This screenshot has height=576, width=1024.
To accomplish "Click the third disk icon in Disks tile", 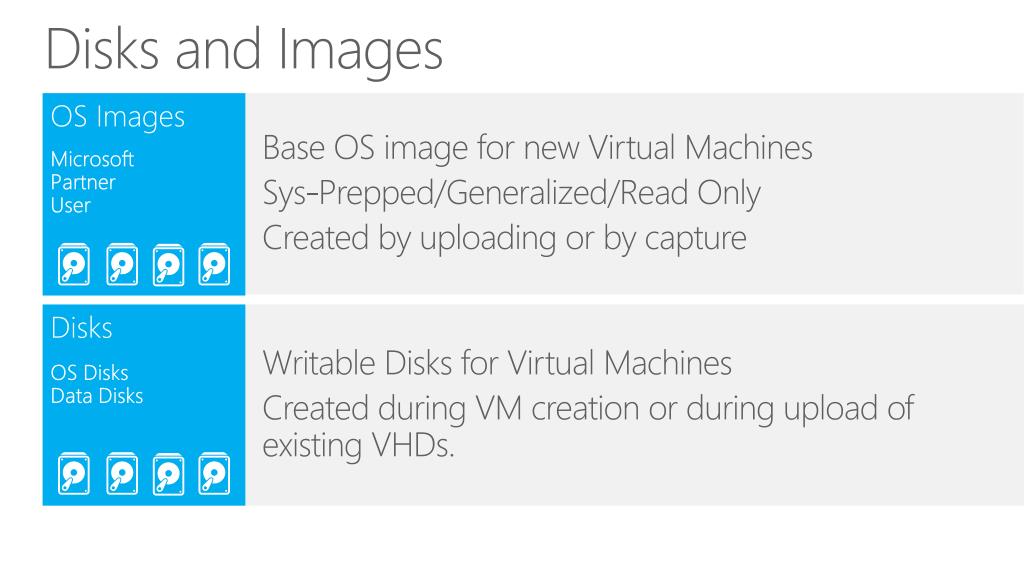I will coord(168,473).
